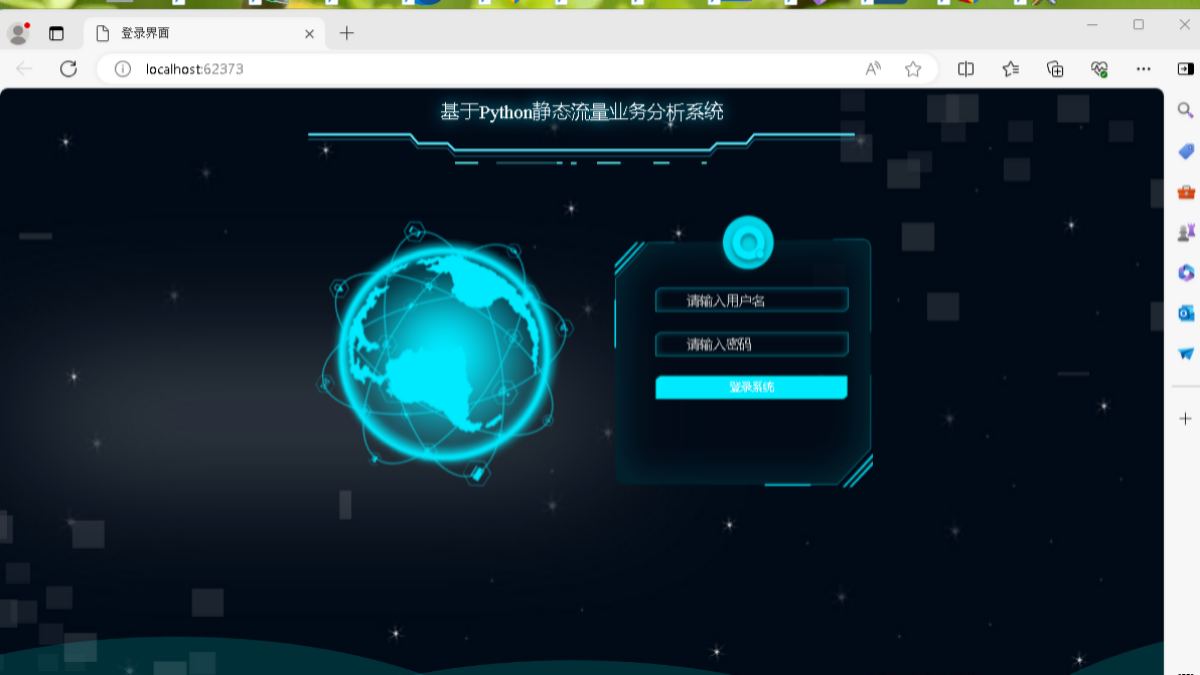Open Split screen view
1200x675 pixels.
point(965,69)
